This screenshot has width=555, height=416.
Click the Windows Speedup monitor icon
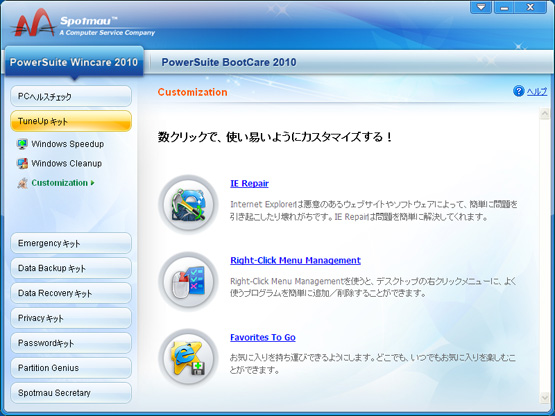pyautogui.click(x=22, y=144)
